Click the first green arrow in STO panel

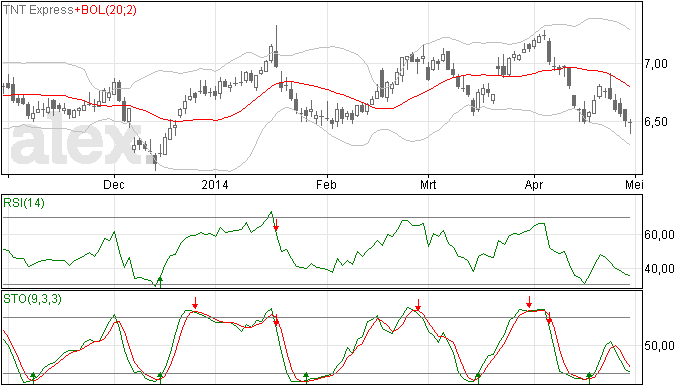[x=33, y=378]
